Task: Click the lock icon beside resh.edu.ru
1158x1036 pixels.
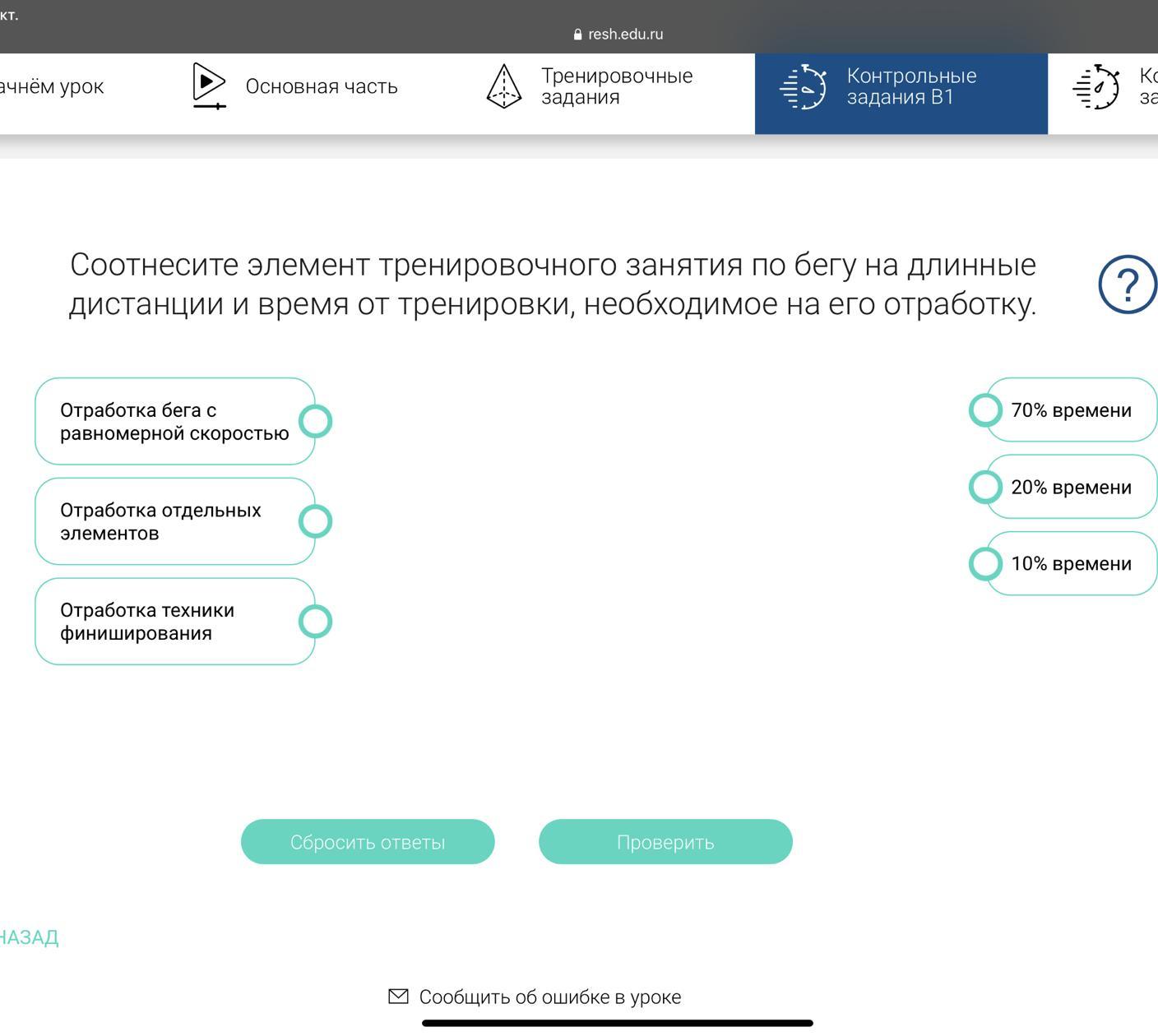Action: (x=577, y=35)
